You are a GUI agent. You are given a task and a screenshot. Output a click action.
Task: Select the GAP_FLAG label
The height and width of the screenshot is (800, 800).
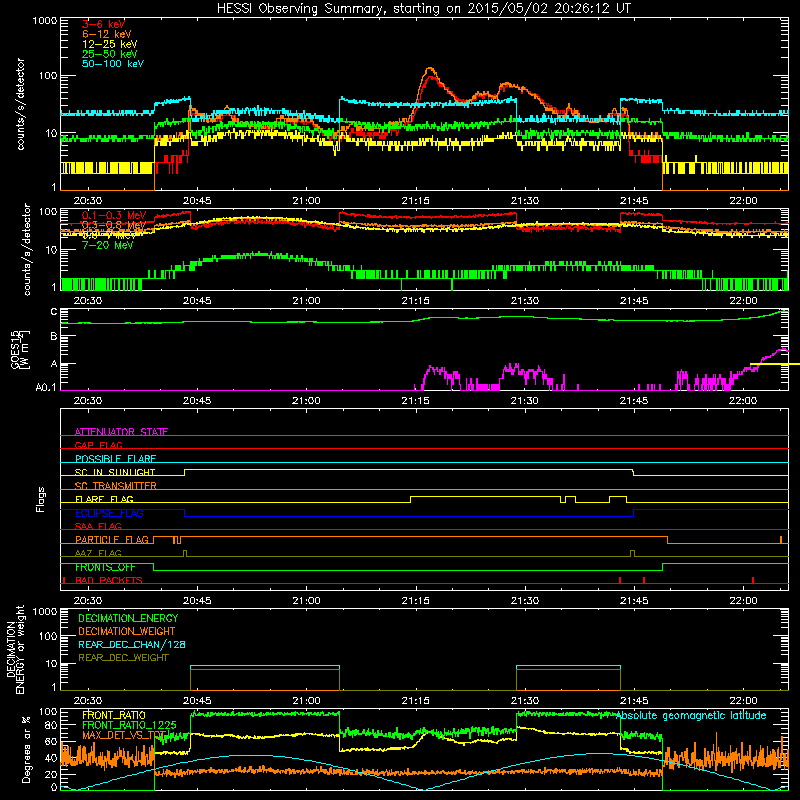[98, 445]
